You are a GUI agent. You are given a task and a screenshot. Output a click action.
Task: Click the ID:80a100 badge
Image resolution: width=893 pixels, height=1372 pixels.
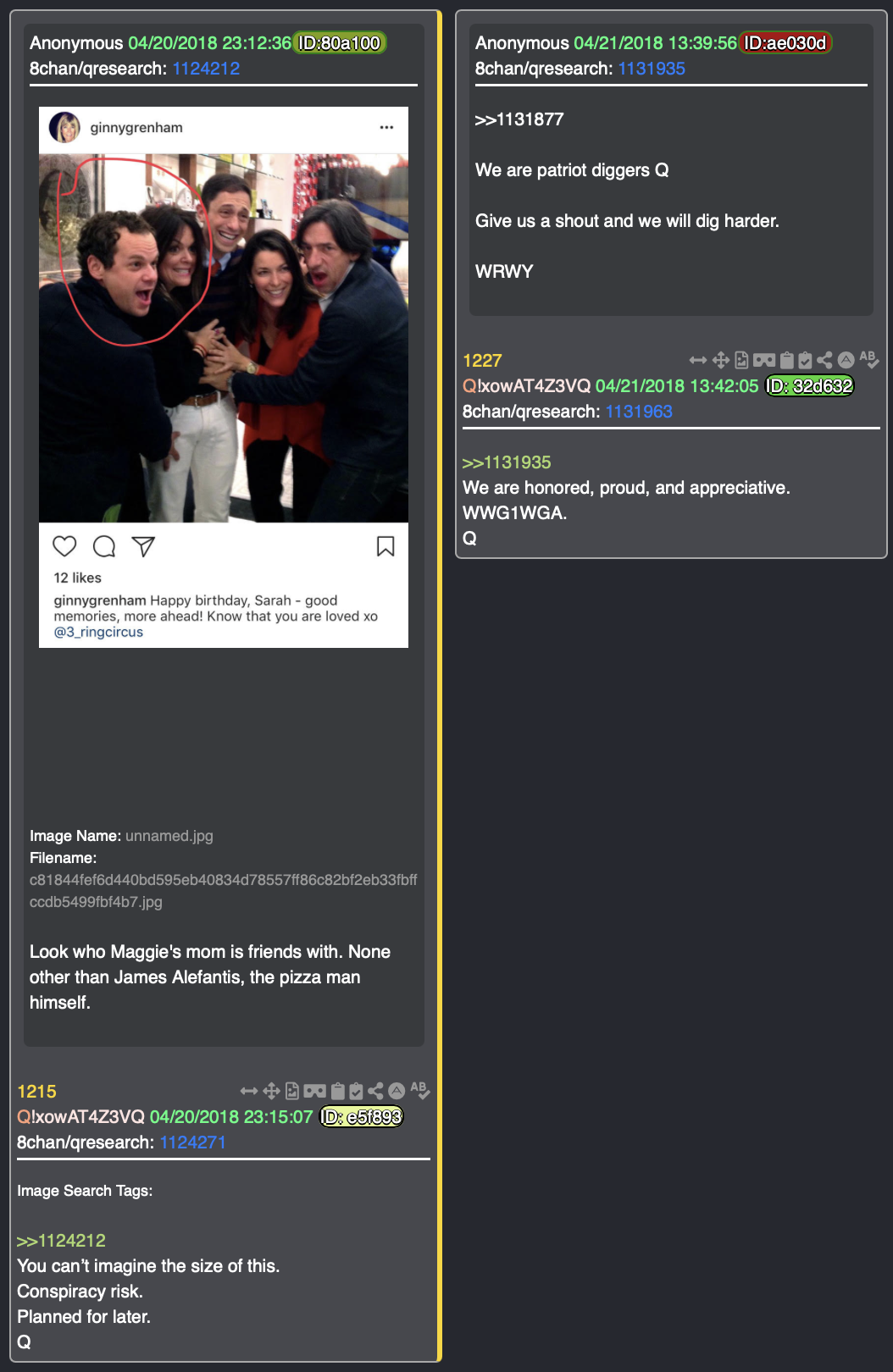(x=340, y=43)
